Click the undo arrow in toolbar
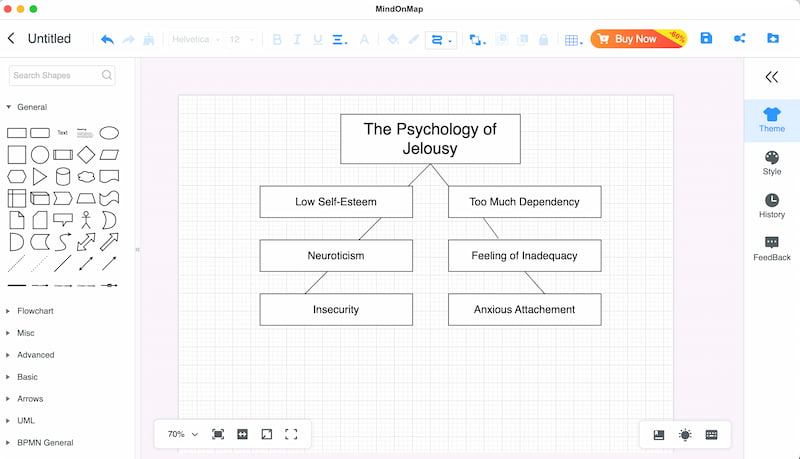This screenshot has height=459, width=800. pyautogui.click(x=107, y=39)
